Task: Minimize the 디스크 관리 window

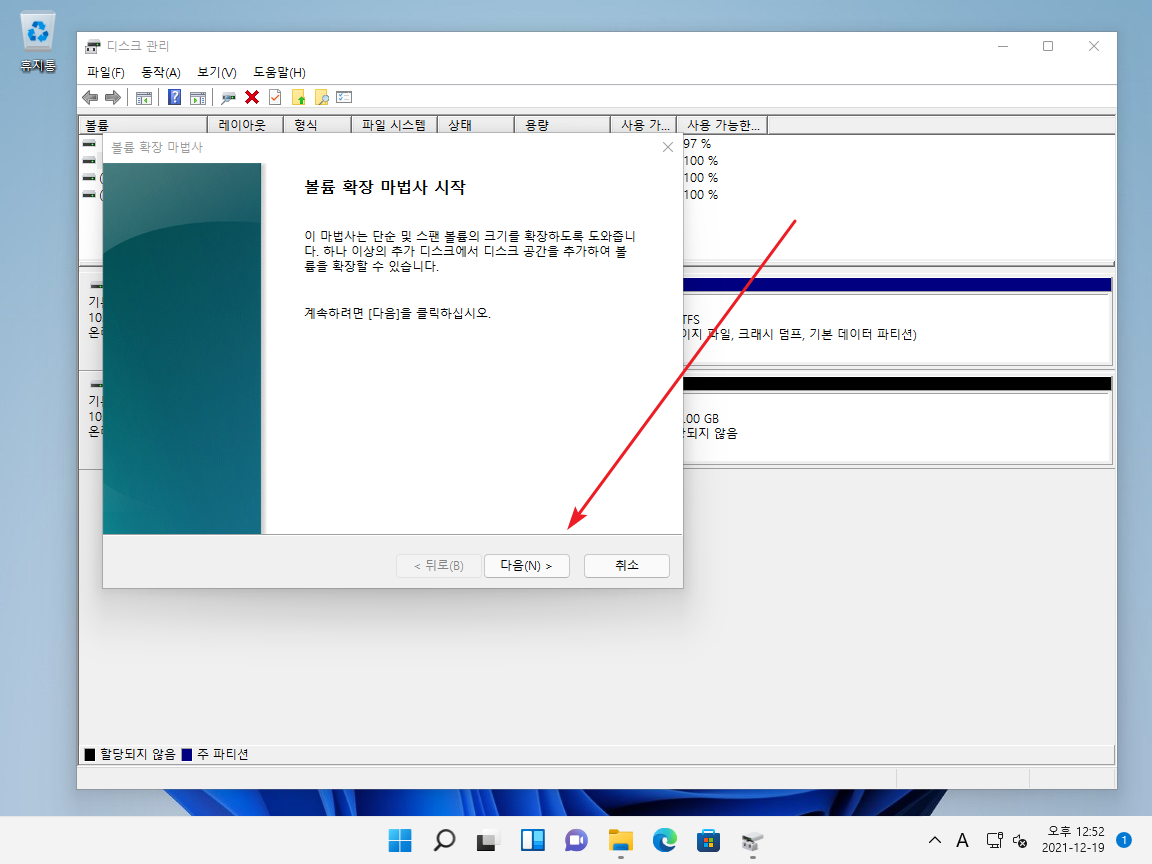Action: [1003, 46]
